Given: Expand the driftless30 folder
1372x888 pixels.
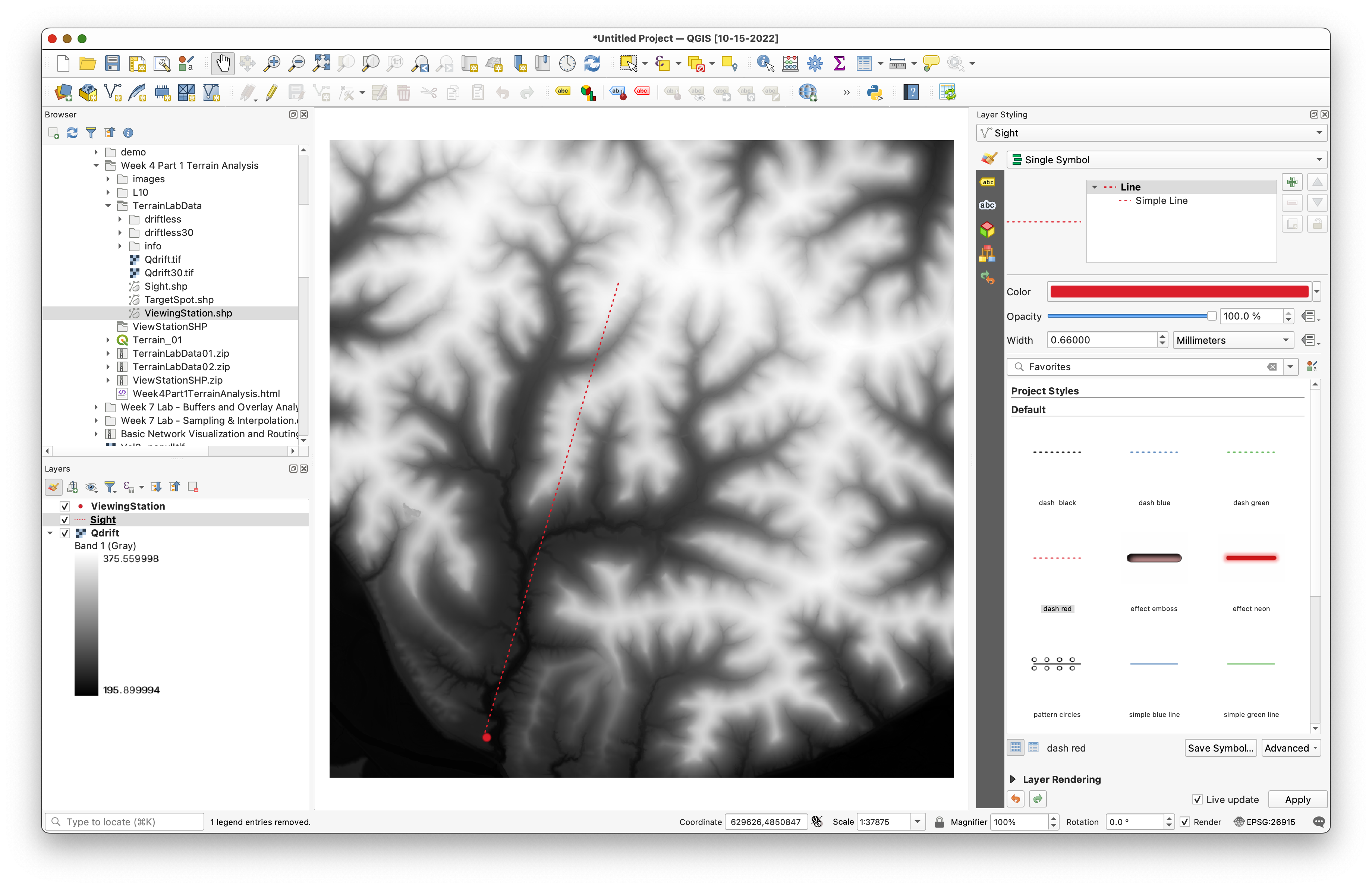Looking at the screenshot, I should 120,233.
